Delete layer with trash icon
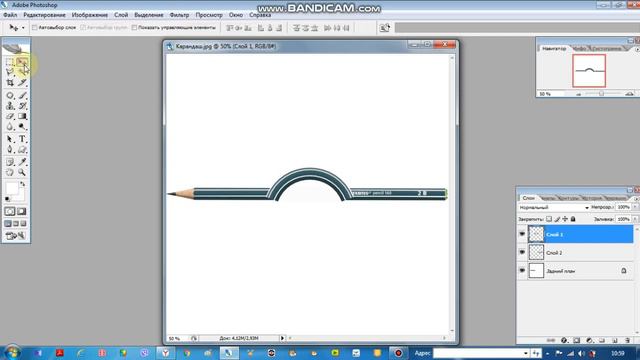The height and width of the screenshot is (360, 640). click(x=628, y=340)
